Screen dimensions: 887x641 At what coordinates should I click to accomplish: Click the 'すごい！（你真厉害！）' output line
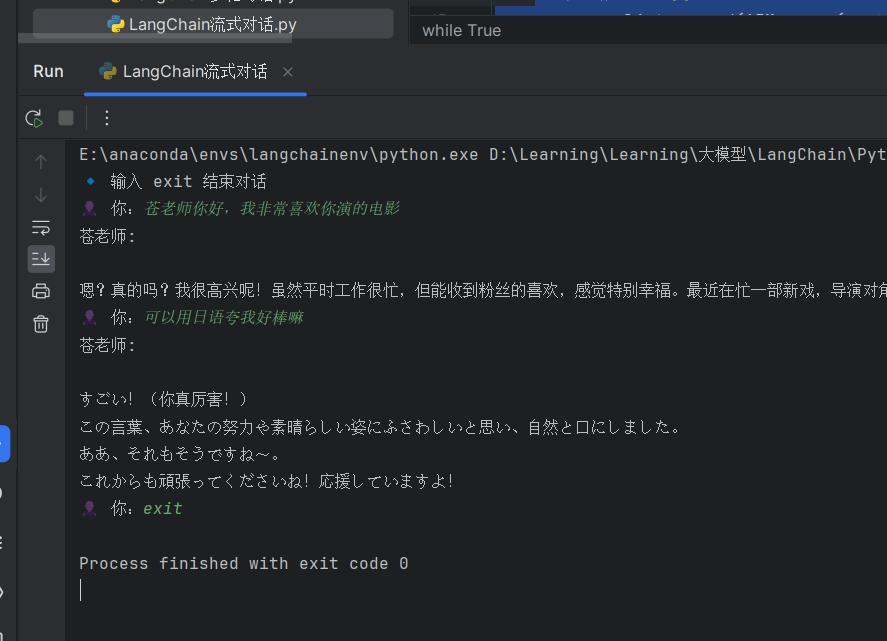[163, 399]
